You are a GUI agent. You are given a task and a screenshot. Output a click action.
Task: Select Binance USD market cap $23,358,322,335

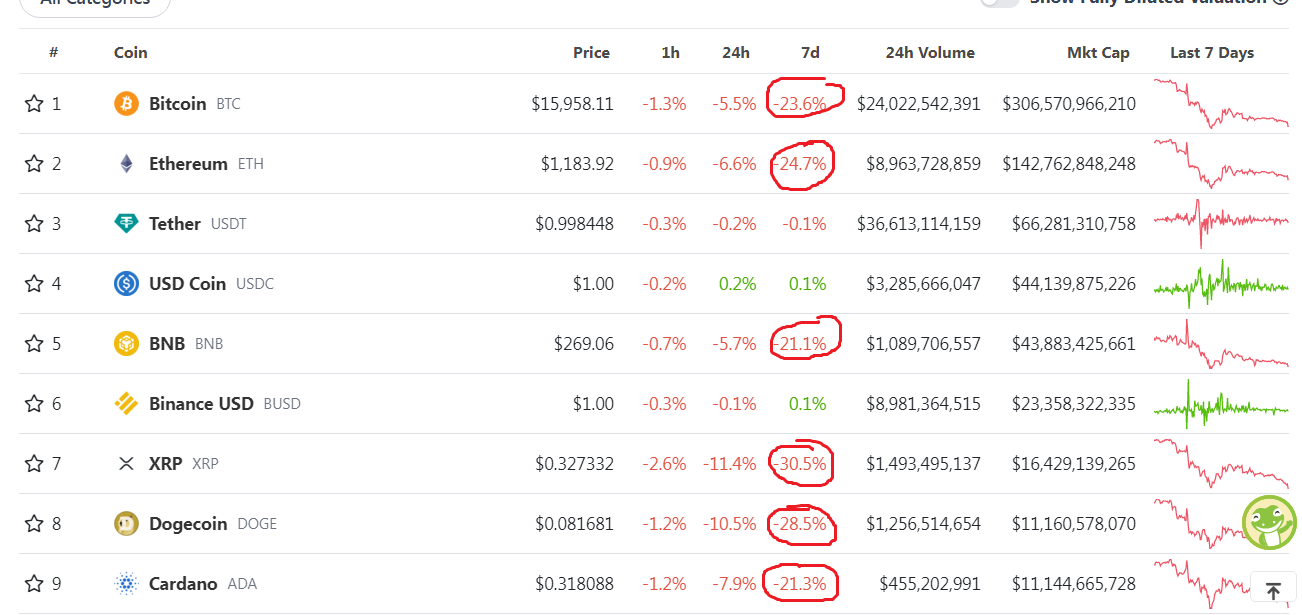tap(1074, 404)
